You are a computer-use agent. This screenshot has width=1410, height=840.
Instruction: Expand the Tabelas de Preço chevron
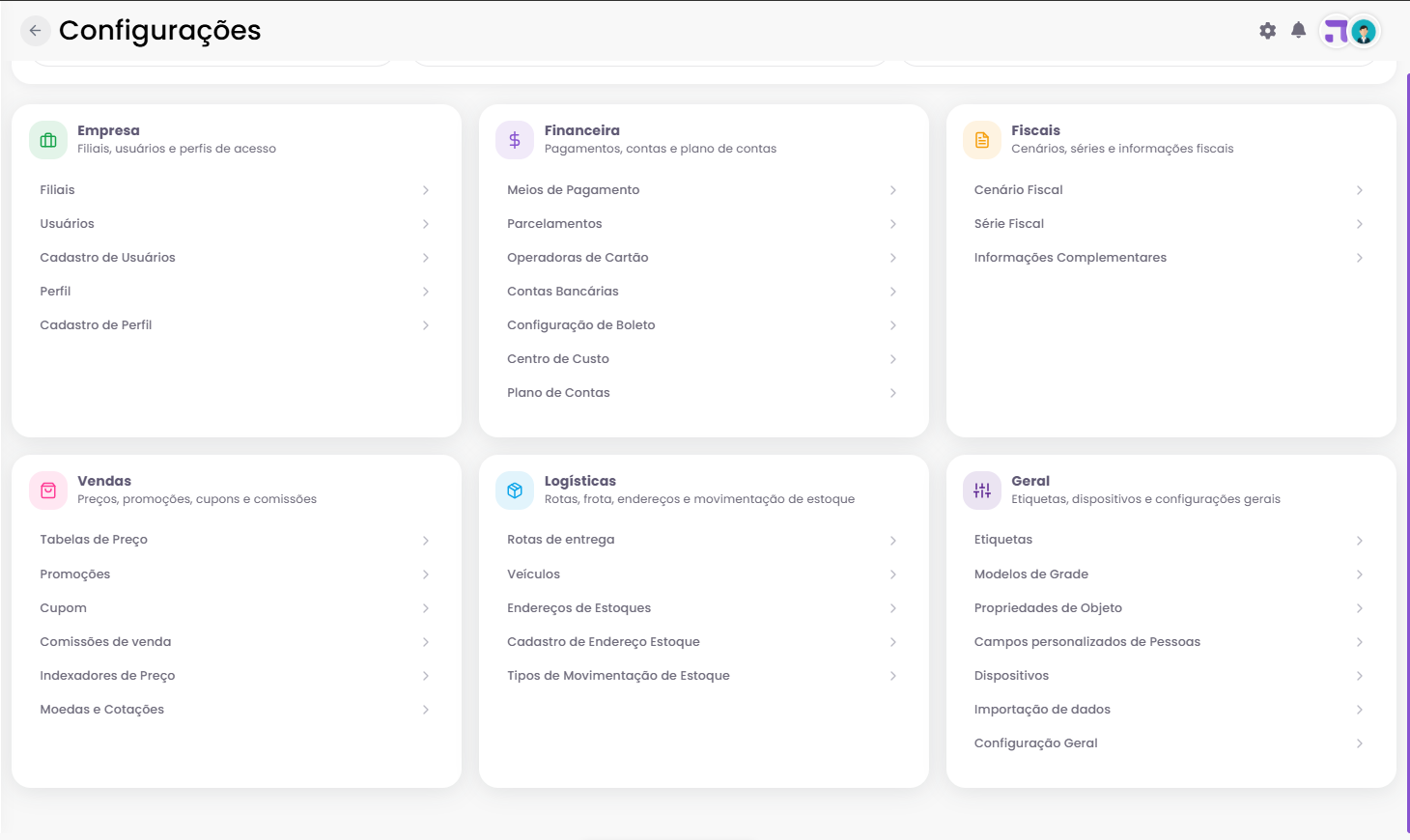[426, 541]
